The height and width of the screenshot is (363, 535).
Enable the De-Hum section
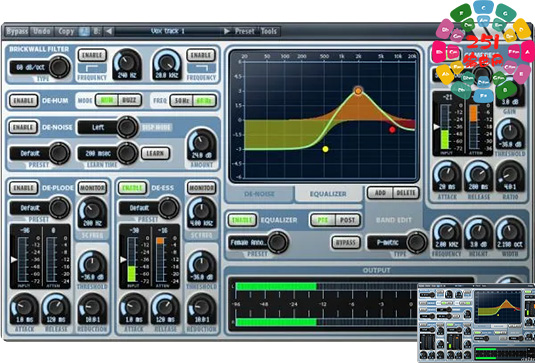tap(23, 101)
